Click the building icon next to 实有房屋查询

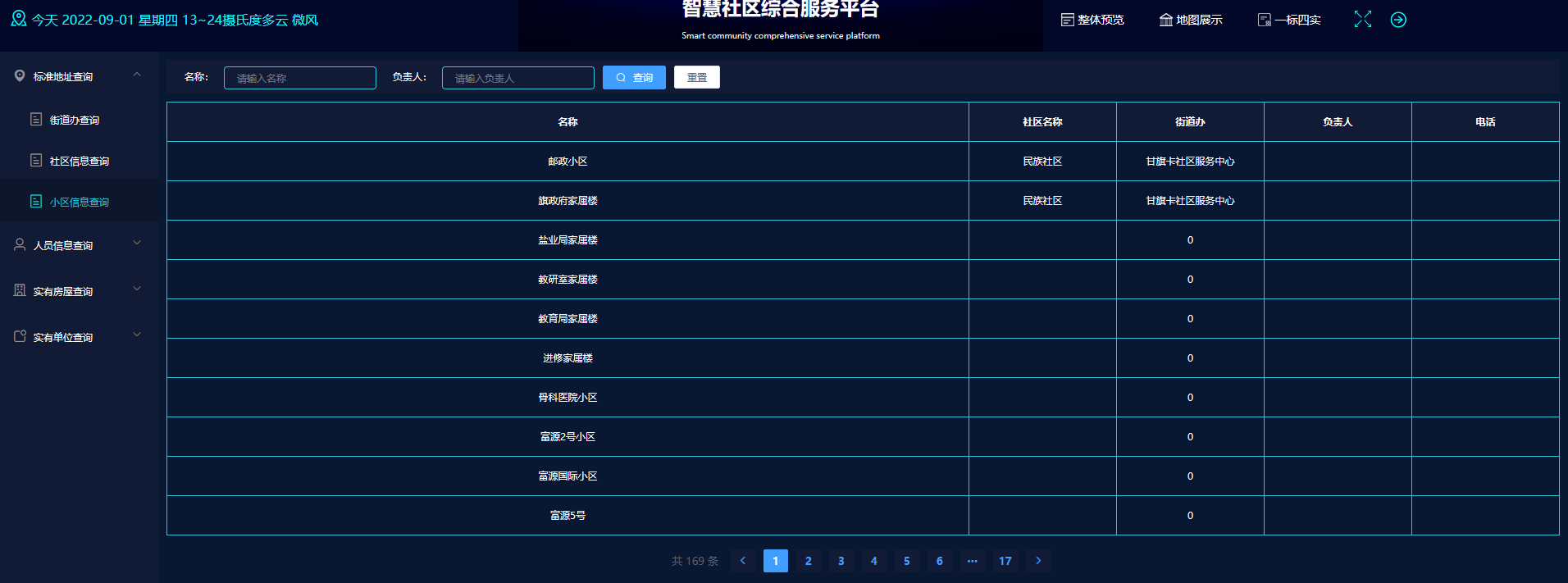(20, 290)
